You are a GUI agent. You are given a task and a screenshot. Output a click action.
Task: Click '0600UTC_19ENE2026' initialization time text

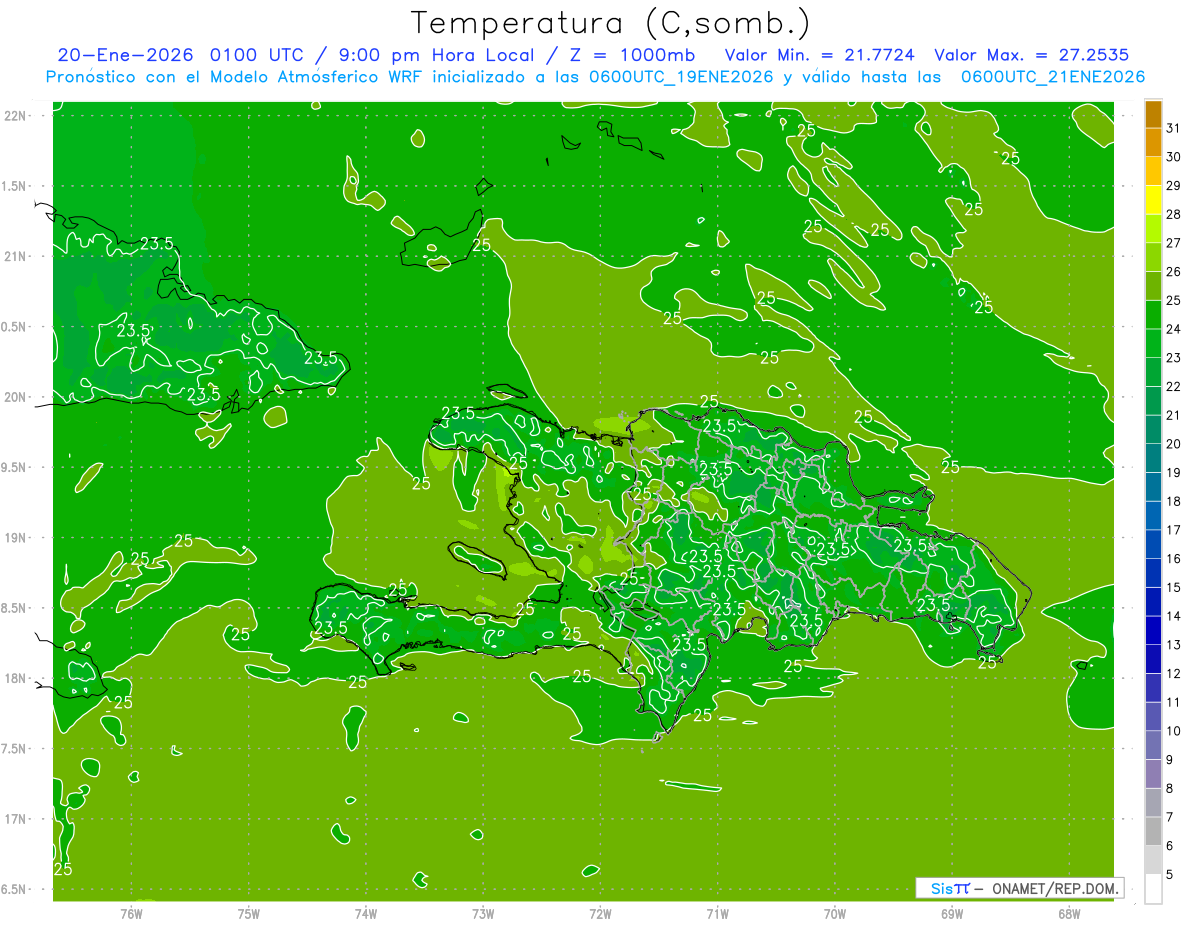tap(678, 77)
